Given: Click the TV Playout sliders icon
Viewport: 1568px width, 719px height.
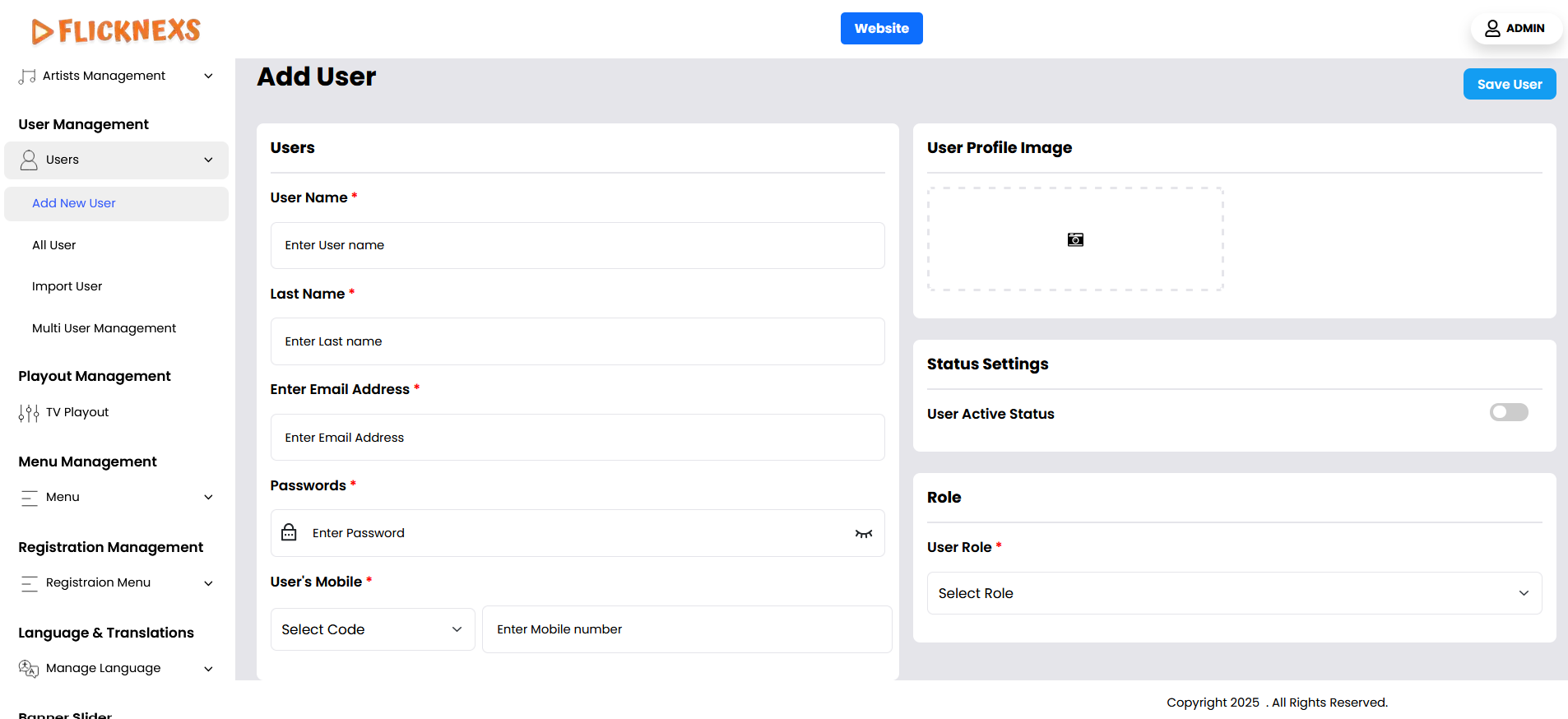Looking at the screenshot, I should 29,413.
